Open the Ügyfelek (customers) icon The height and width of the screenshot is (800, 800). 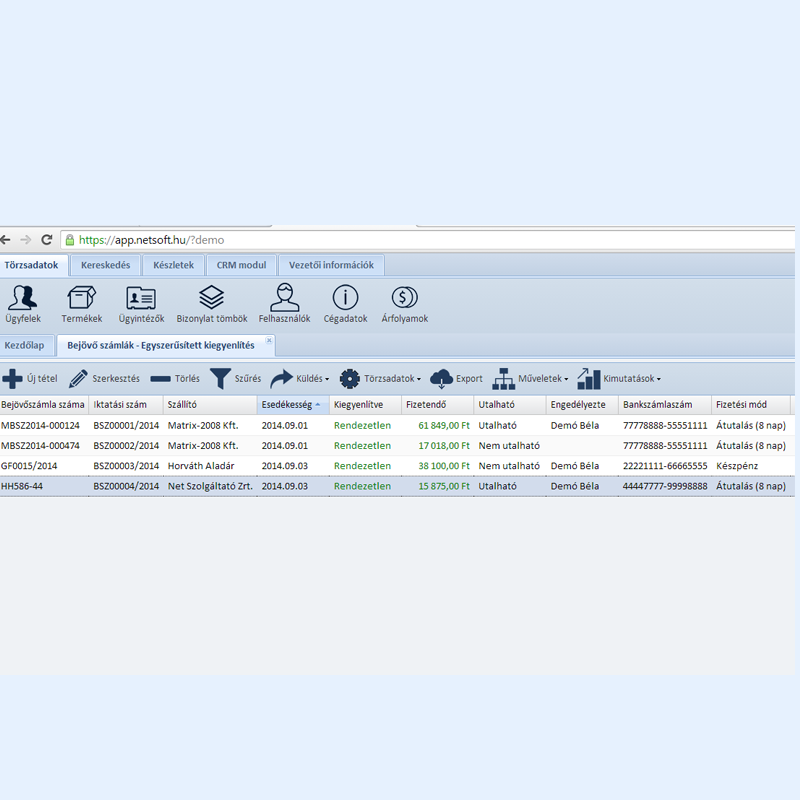point(21,298)
